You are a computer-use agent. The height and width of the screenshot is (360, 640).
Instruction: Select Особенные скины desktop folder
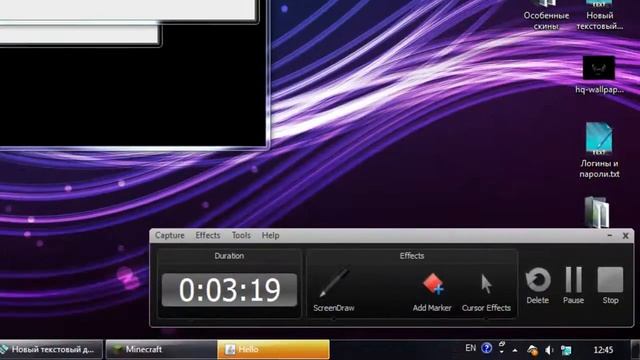pyautogui.click(x=546, y=16)
